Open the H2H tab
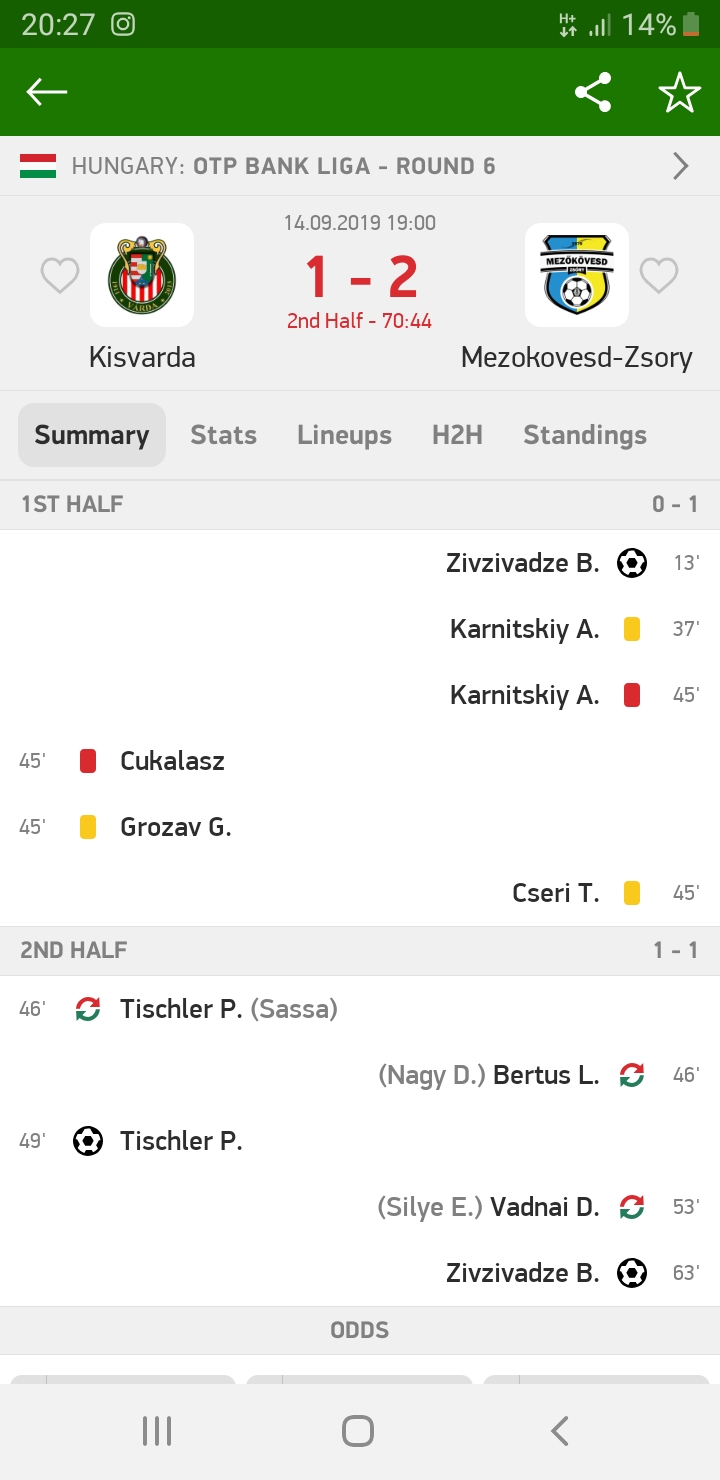Image resolution: width=720 pixels, height=1480 pixels. coord(457,435)
